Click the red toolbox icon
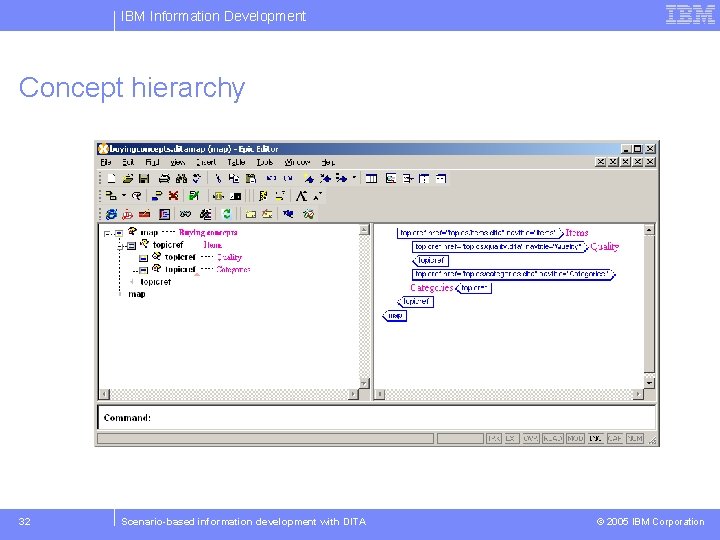Screen dimensions: 720x540 [x=145, y=214]
